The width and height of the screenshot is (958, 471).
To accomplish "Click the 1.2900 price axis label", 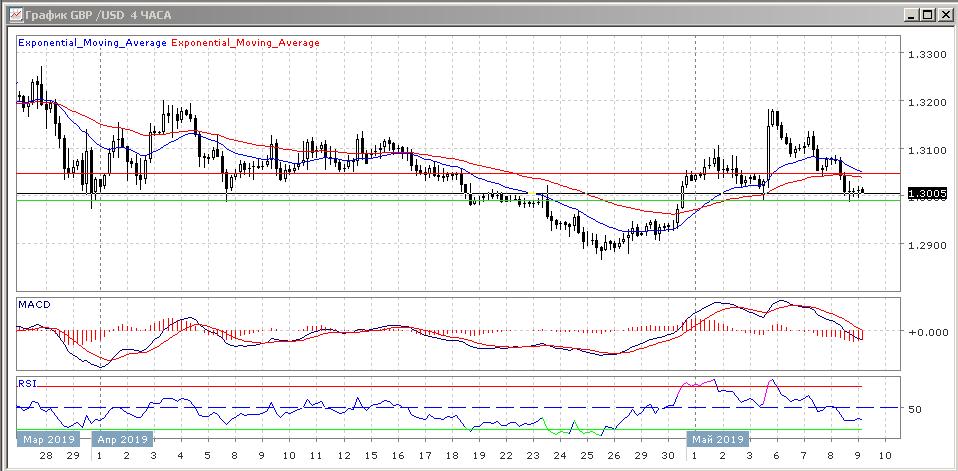I will pos(925,244).
